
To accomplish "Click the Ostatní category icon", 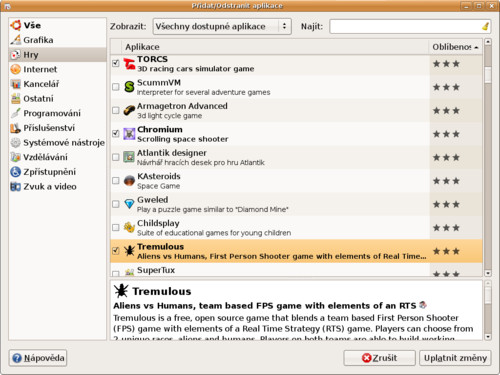I will coord(16,99).
